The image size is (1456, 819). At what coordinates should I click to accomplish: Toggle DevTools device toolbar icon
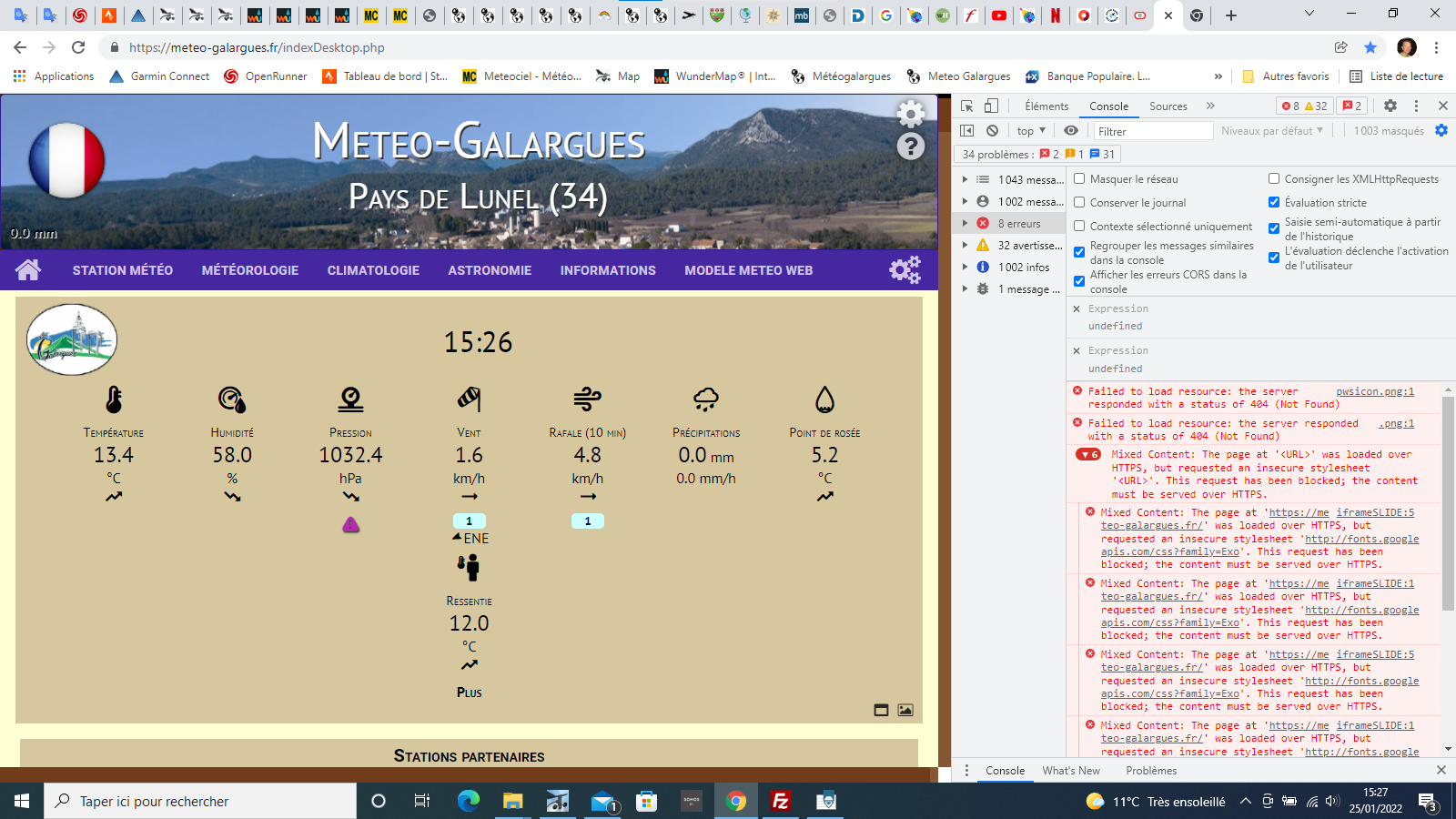(991, 106)
